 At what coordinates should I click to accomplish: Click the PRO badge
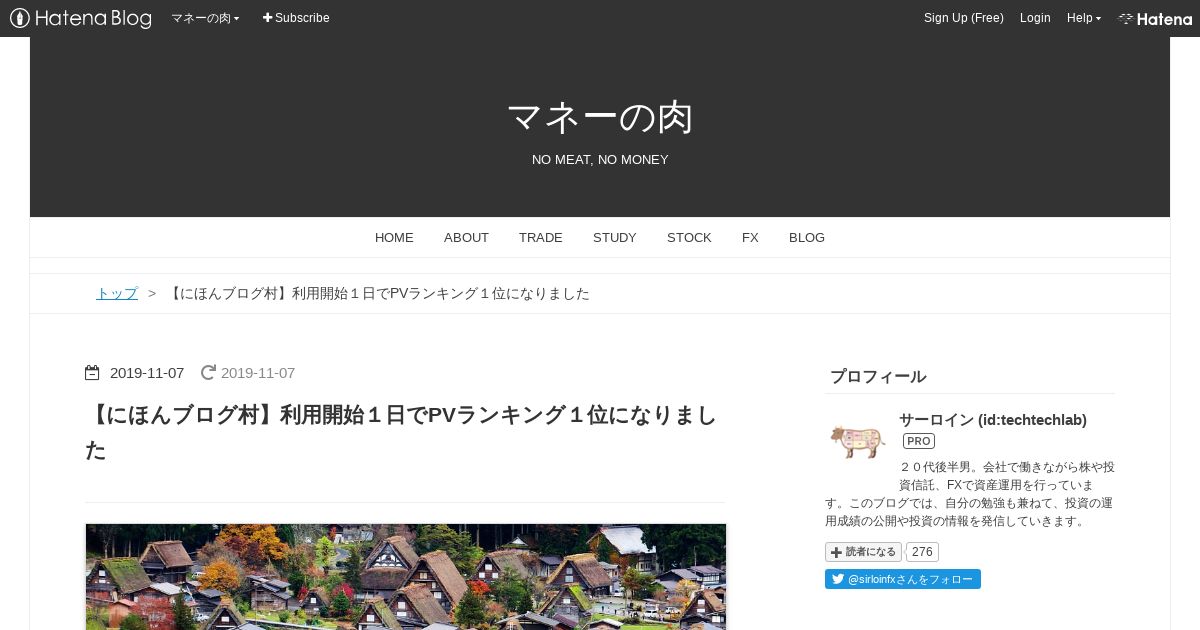click(x=919, y=441)
